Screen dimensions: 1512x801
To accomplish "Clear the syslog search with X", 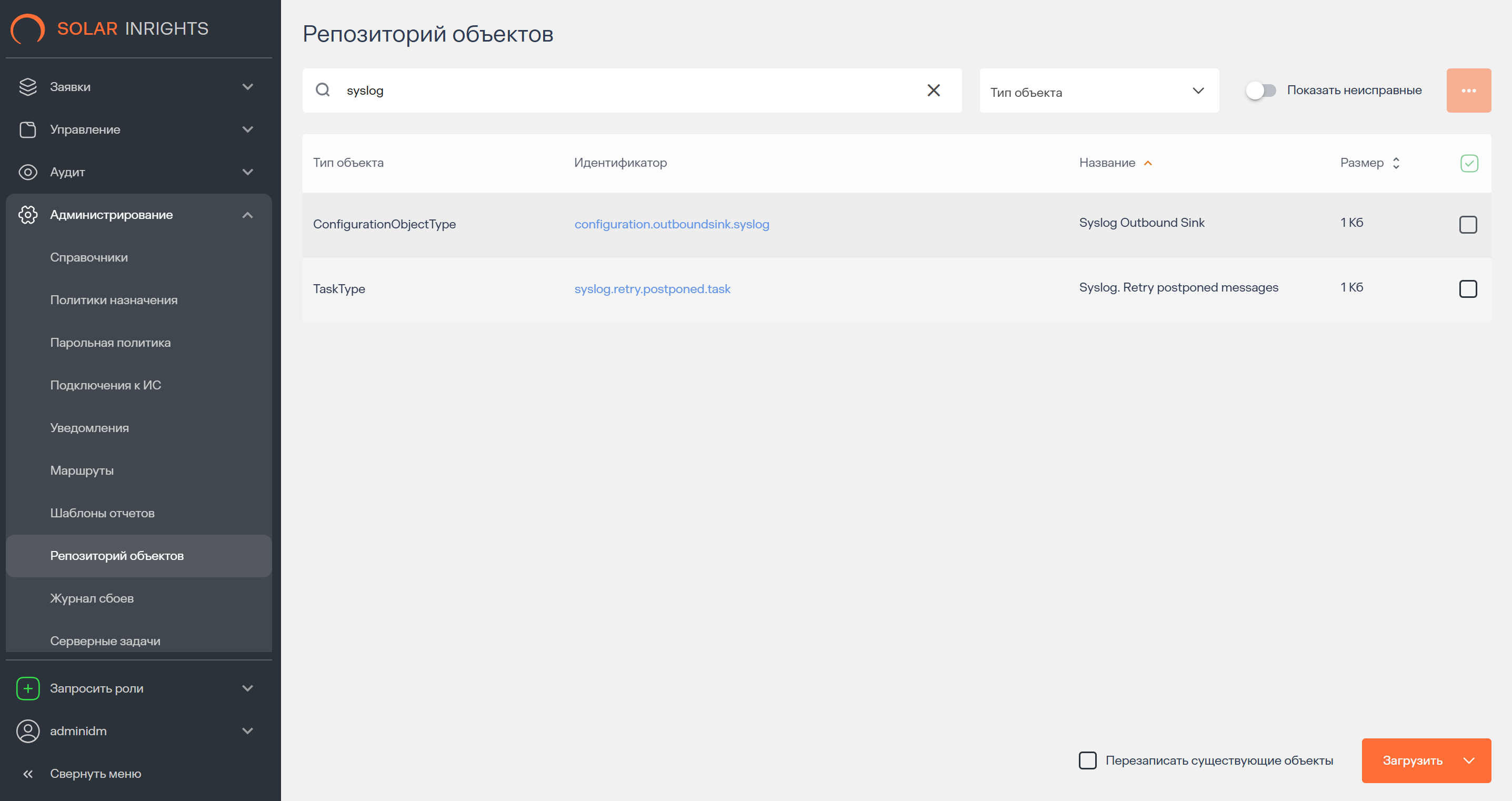I will (x=933, y=90).
